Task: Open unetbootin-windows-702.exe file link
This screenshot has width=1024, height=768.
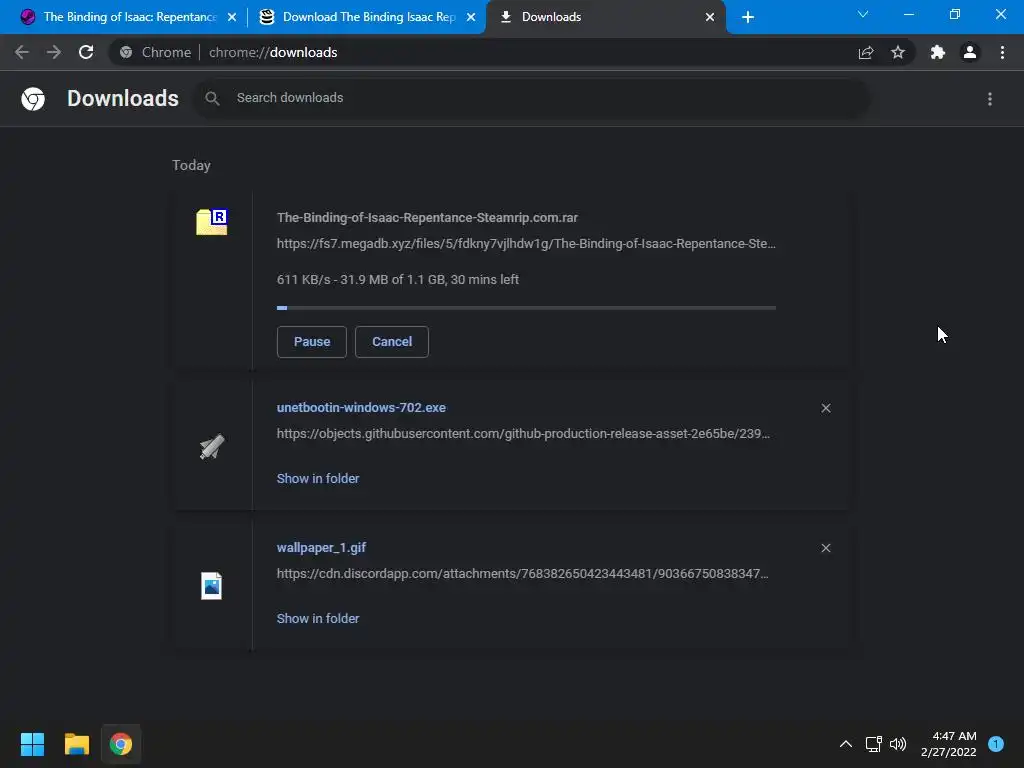Action: (361, 408)
